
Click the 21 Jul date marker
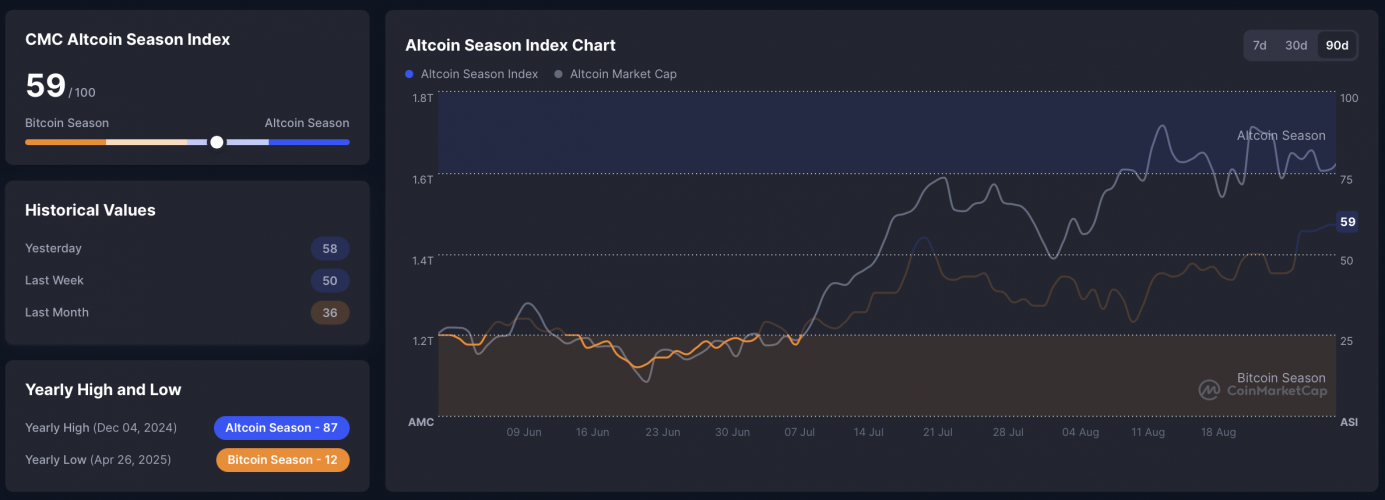click(x=938, y=433)
